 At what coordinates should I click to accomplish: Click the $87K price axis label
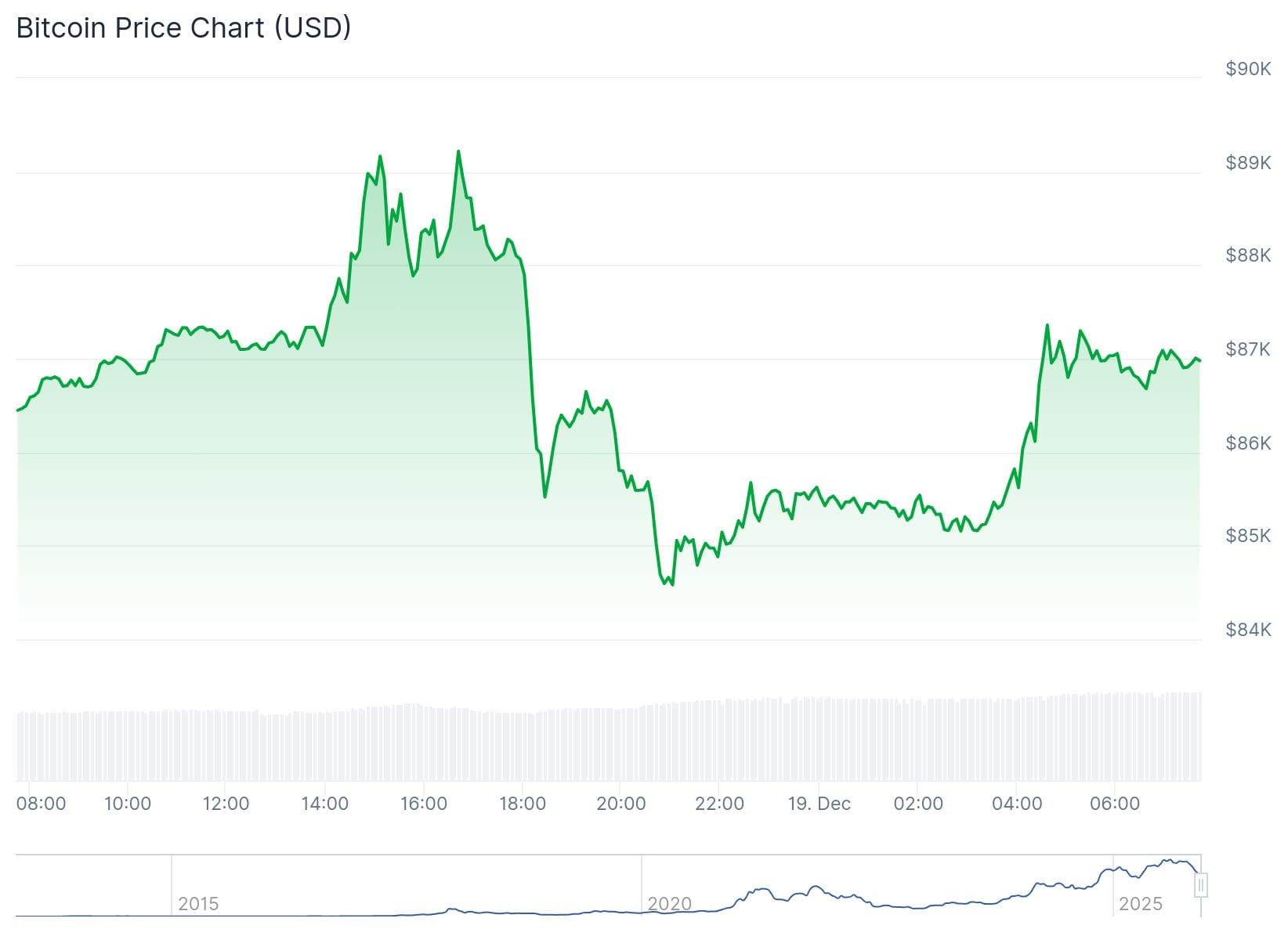click(1248, 349)
